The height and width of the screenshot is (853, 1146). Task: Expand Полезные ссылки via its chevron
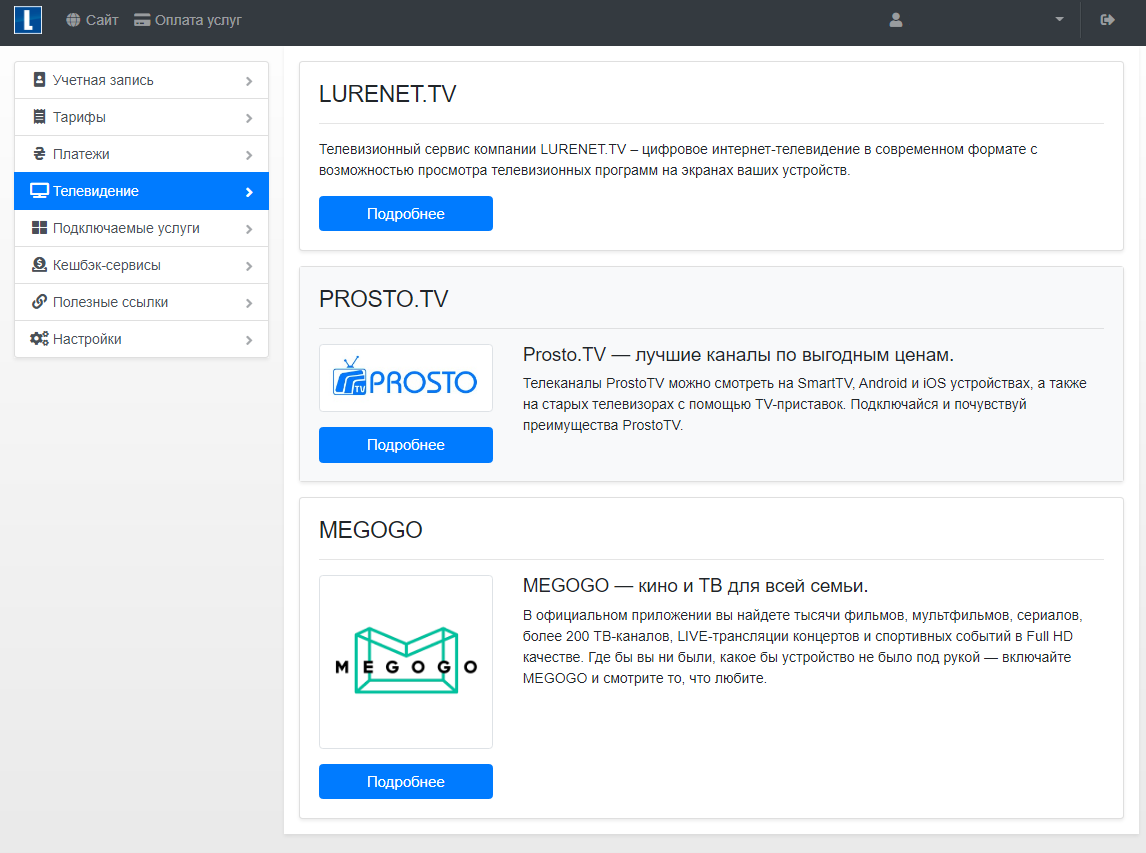pyautogui.click(x=249, y=303)
